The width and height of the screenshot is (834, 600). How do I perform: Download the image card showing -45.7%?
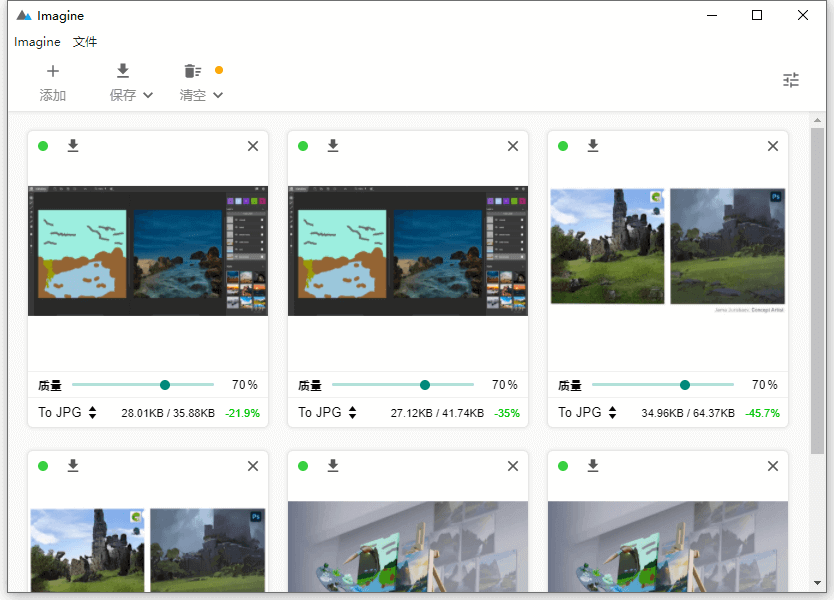pyautogui.click(x=593, y=146)
